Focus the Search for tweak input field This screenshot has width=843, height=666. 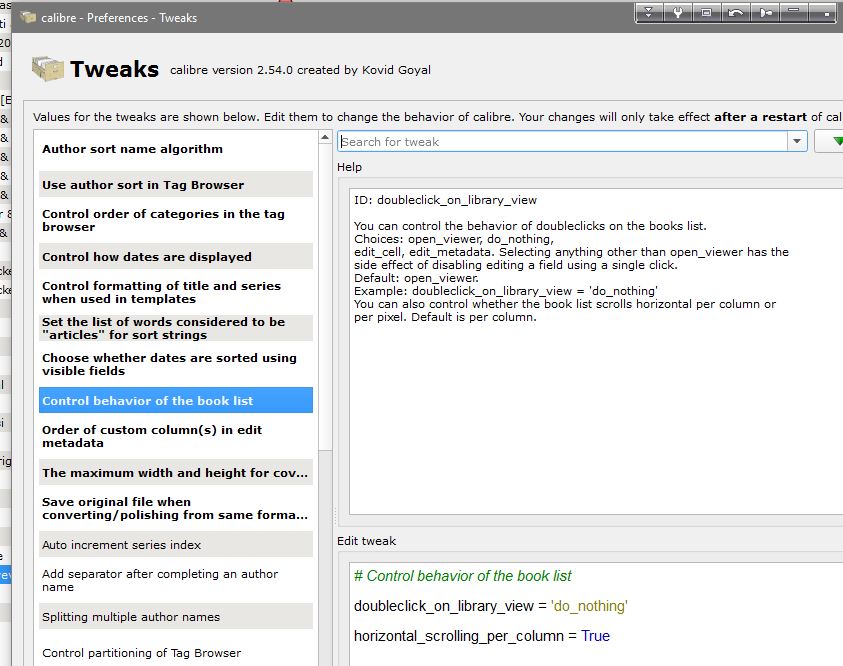point(563,141)
